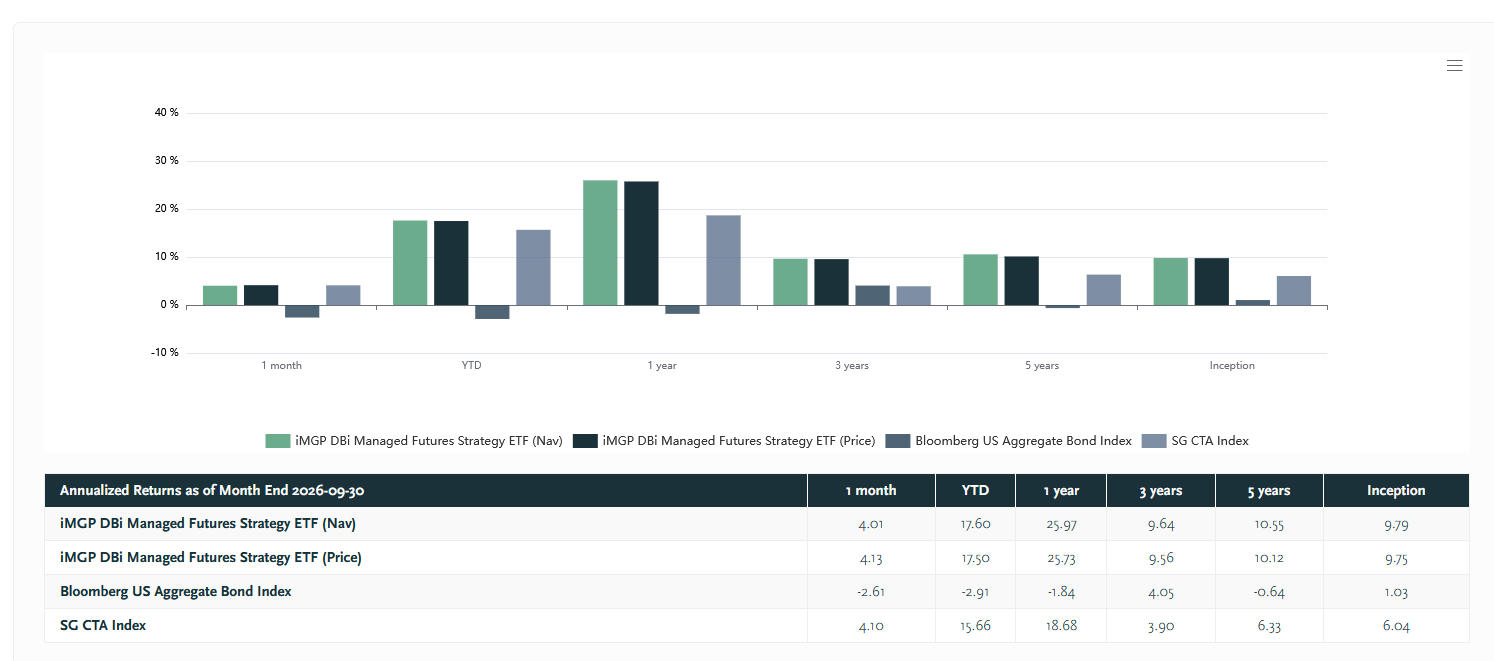Click the SG CTA 5 years value 6.33
The height and width of the screenshot is (661, 1494).
click(1269, 626)
